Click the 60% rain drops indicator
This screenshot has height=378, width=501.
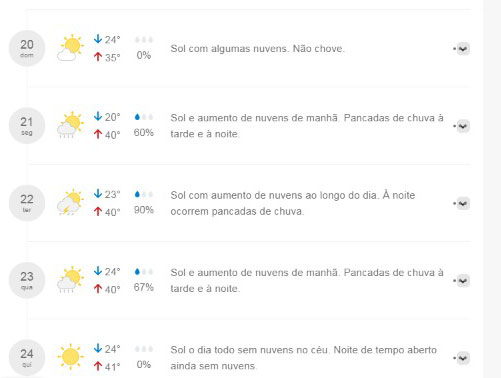point(144,117)
